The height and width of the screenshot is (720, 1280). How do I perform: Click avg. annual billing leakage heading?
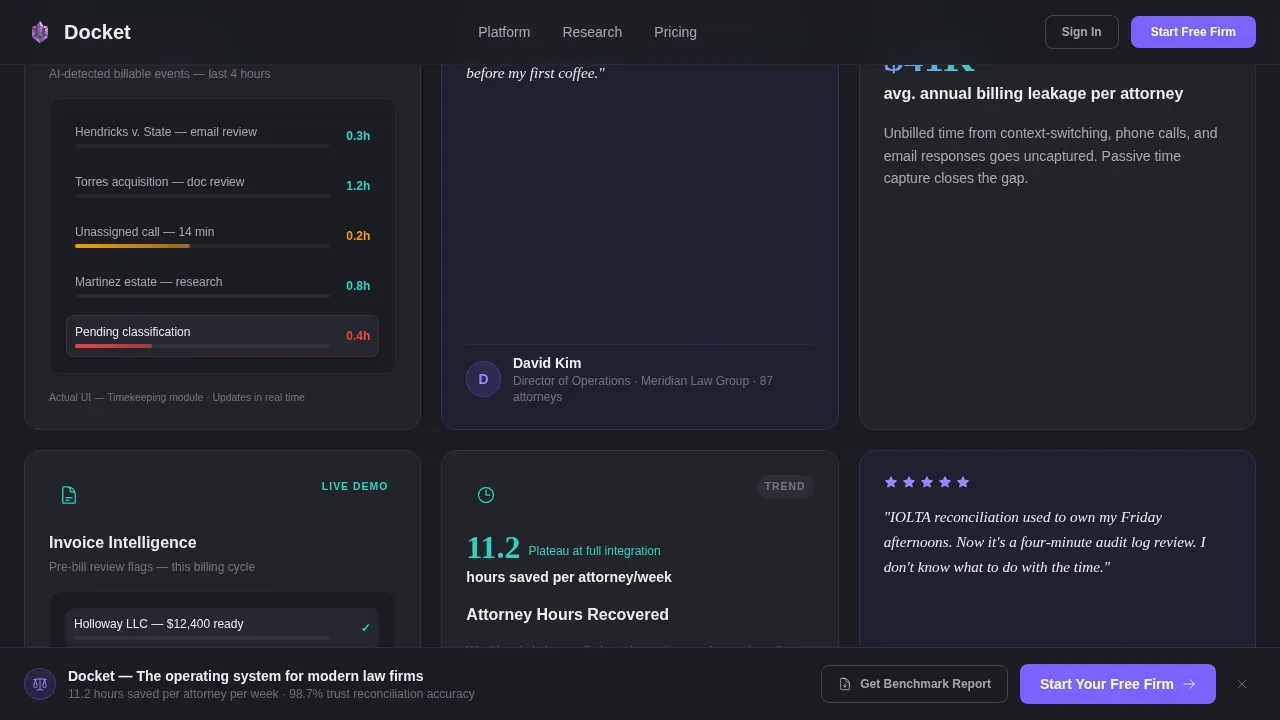tap(1033, 93)
